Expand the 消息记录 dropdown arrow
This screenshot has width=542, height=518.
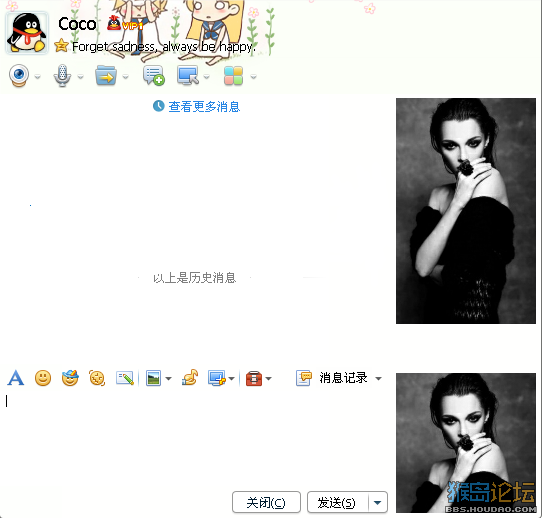click(379, 379)
